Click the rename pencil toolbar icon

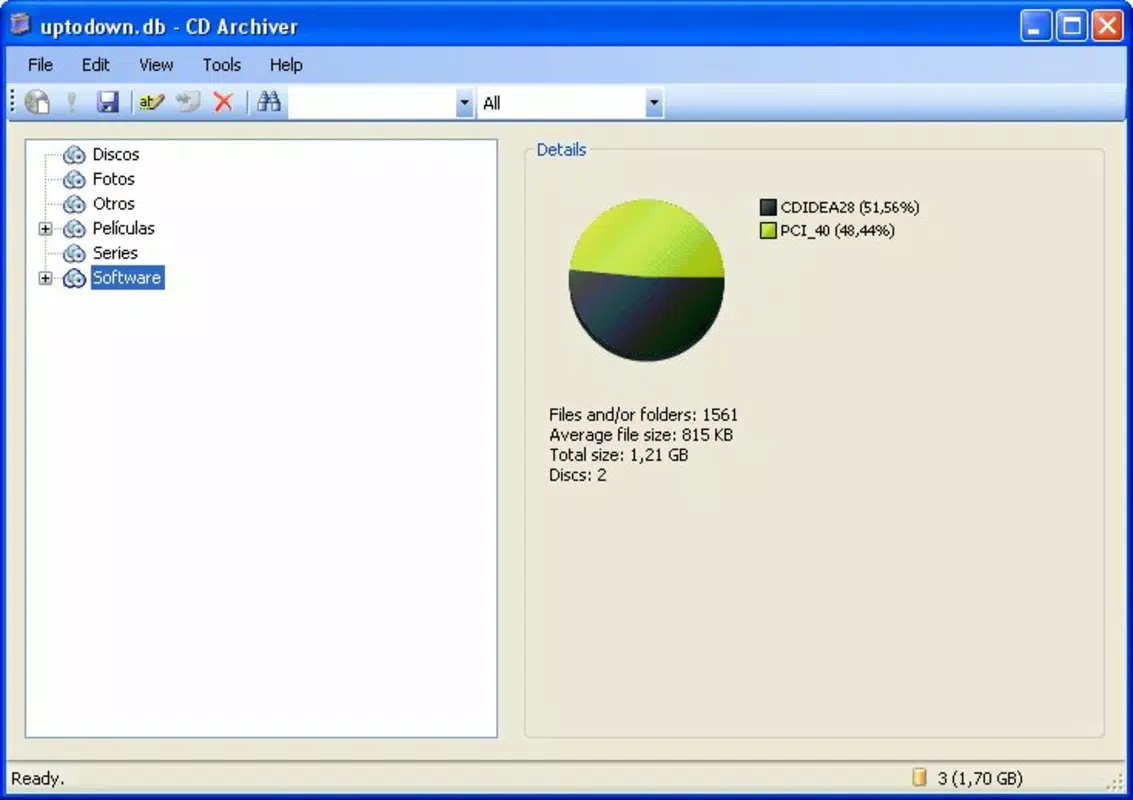[x=152, y=102]
